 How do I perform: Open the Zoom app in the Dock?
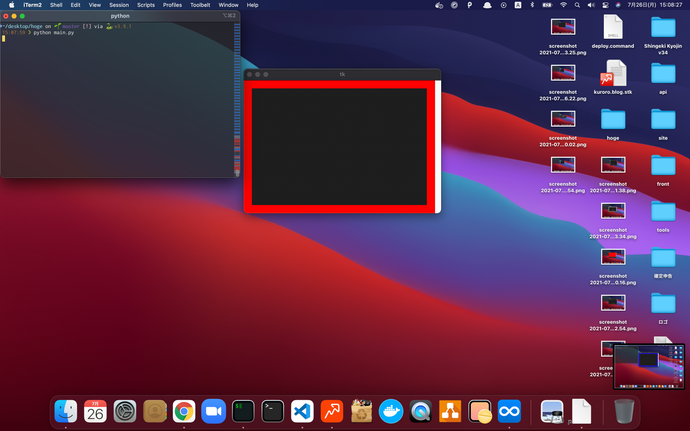(x=213, y=411)
